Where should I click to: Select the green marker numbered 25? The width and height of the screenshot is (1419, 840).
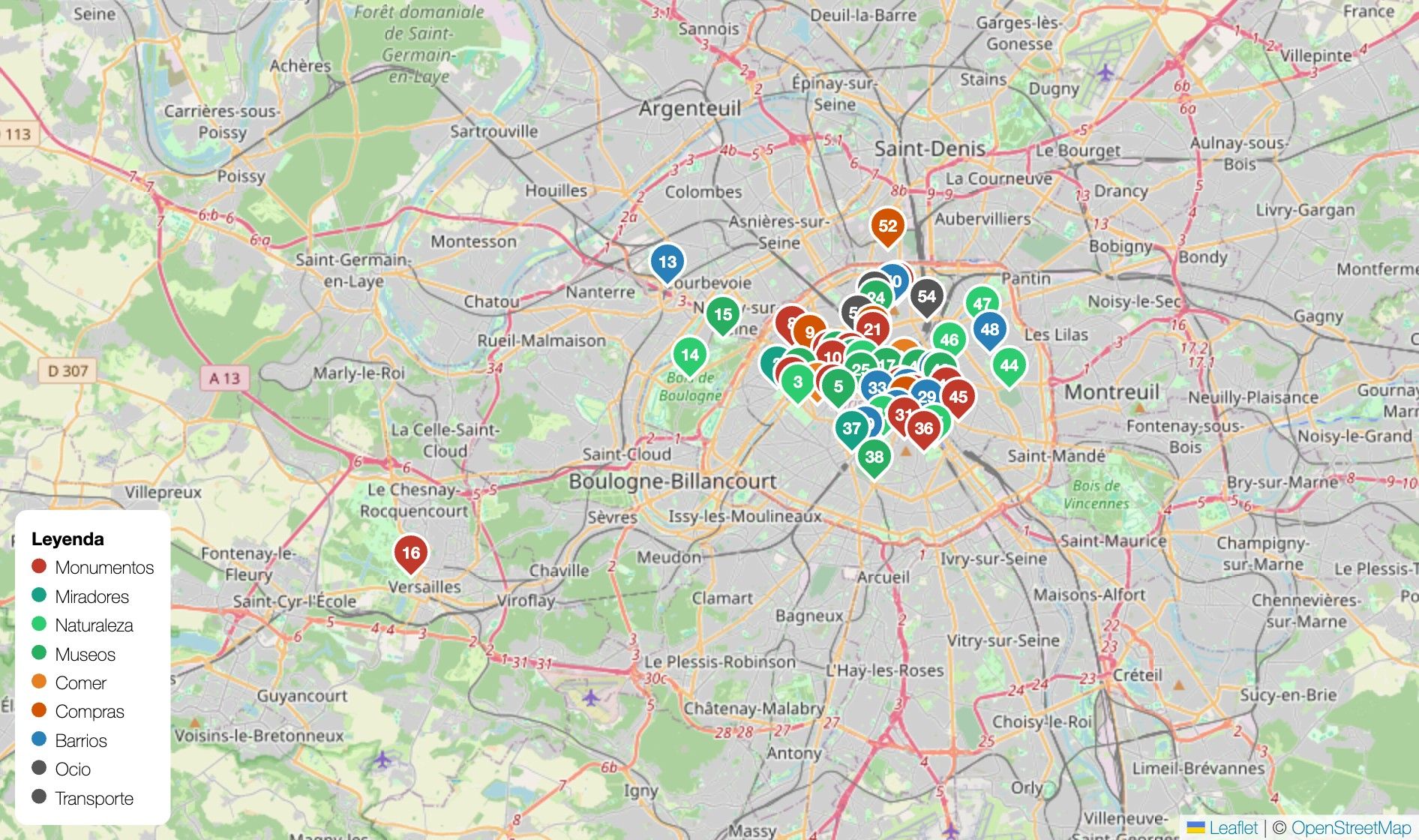[860, 369]
